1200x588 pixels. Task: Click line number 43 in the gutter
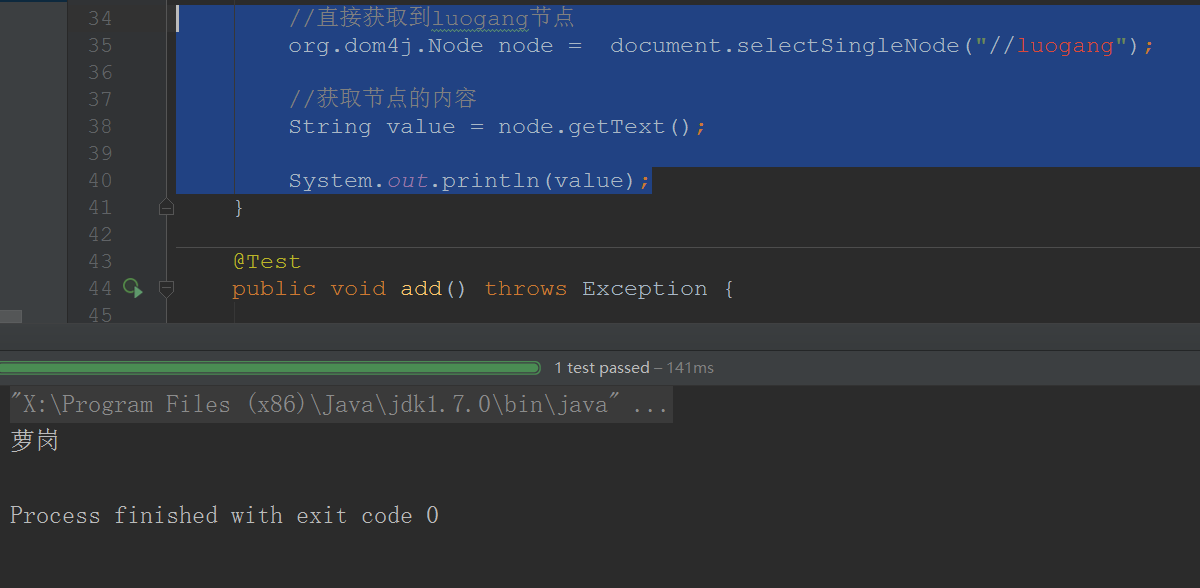pos(100,261)
